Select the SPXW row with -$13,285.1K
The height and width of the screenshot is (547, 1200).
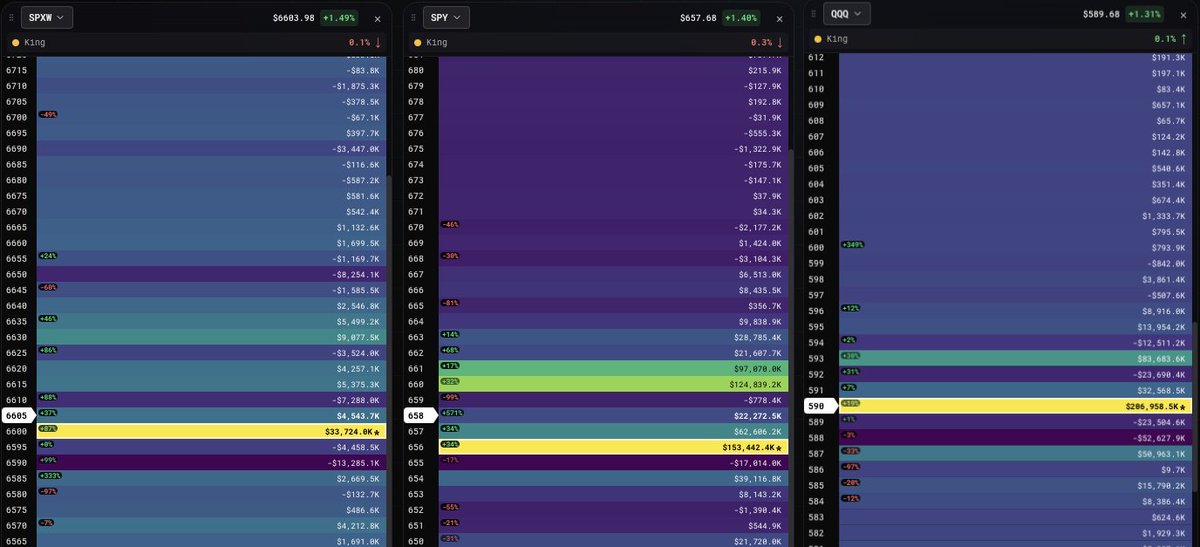point(211,463)
